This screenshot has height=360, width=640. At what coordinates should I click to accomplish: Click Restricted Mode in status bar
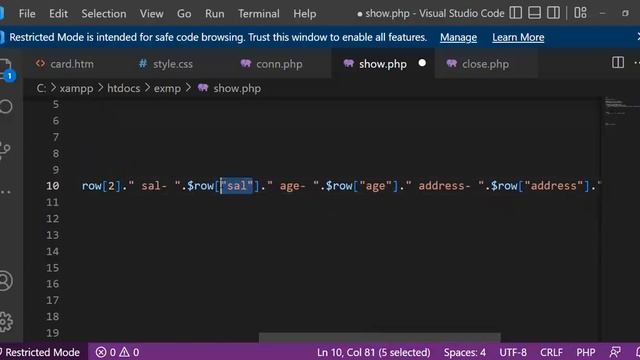(41, 352)
